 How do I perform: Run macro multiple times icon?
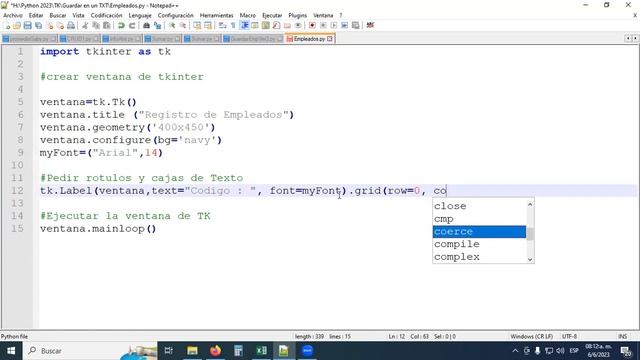(x=344, y=25)
